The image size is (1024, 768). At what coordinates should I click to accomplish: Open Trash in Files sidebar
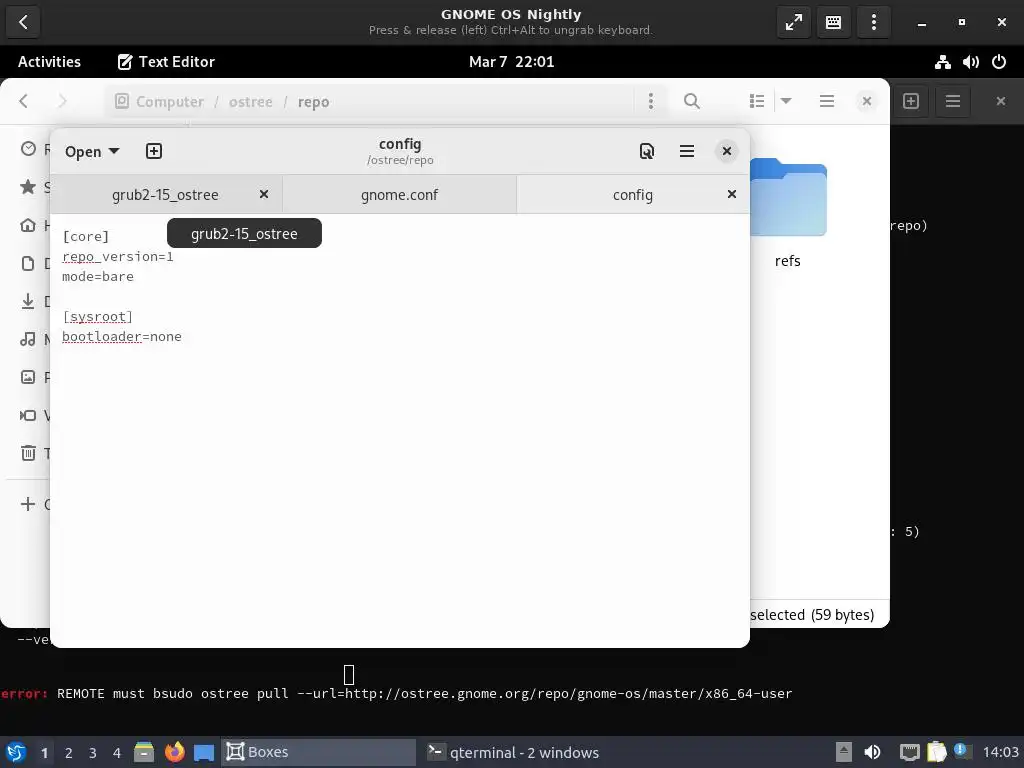pos(28,453)
